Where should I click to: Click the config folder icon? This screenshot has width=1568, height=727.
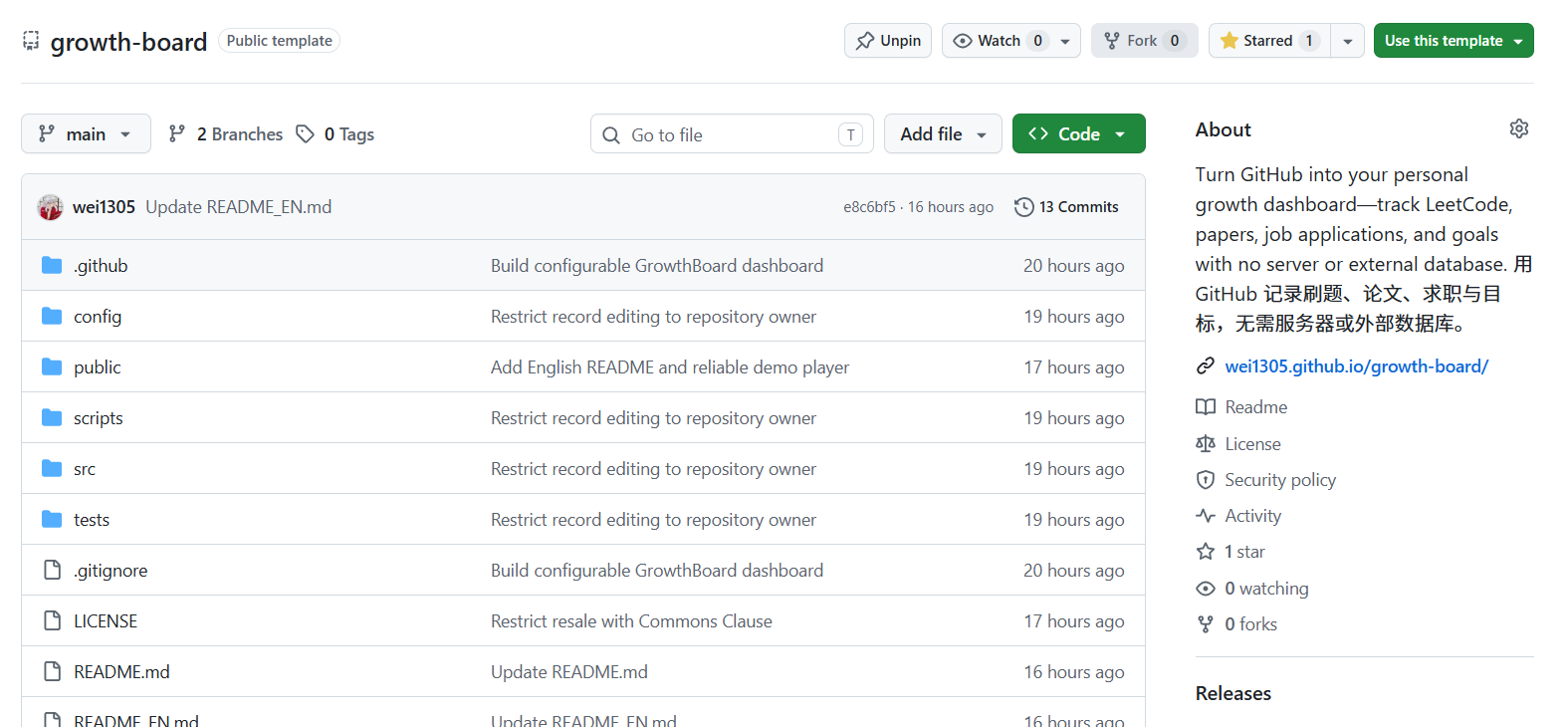[52, 316]
